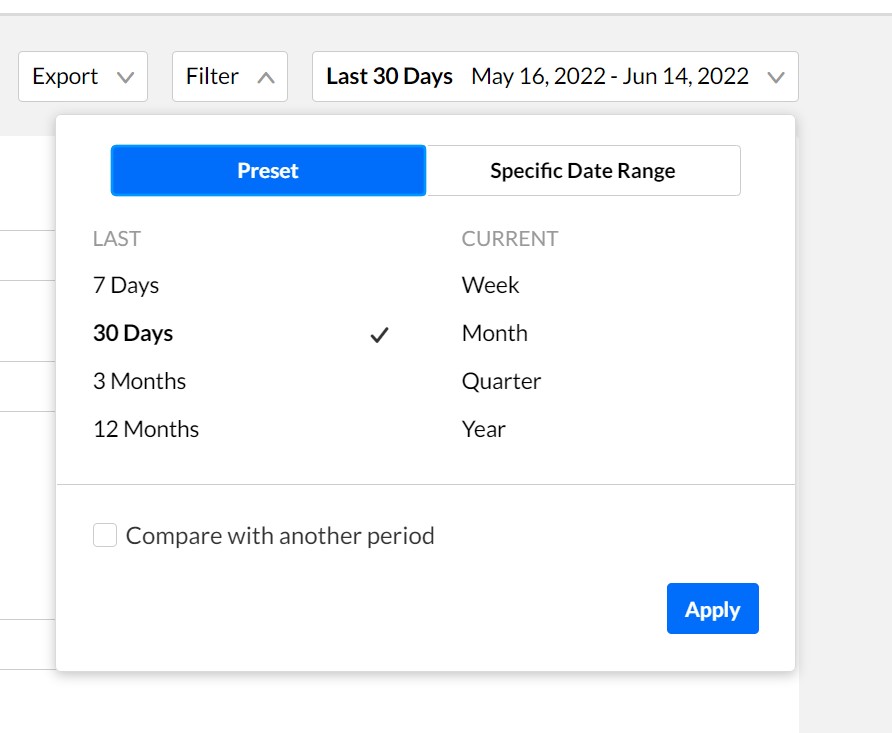Click the Compare with another period label
Image resolution: width=892 pixels, height=733 pixels.
(280, 536)
